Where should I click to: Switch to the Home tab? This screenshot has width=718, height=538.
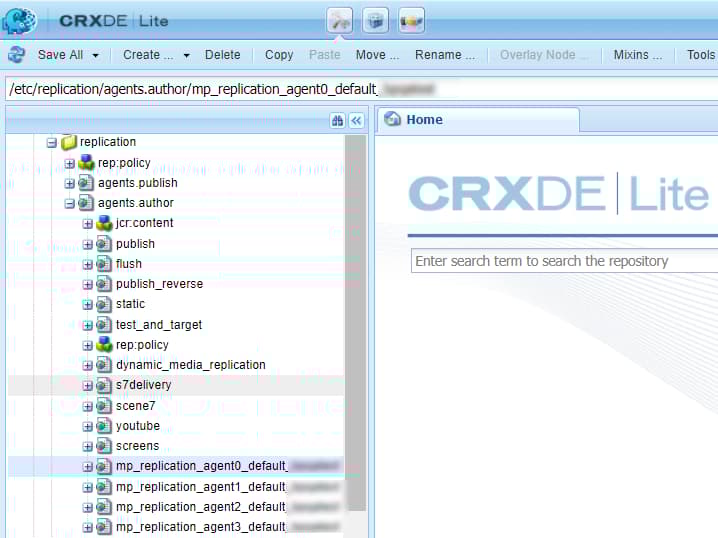(x=478, y=120)
